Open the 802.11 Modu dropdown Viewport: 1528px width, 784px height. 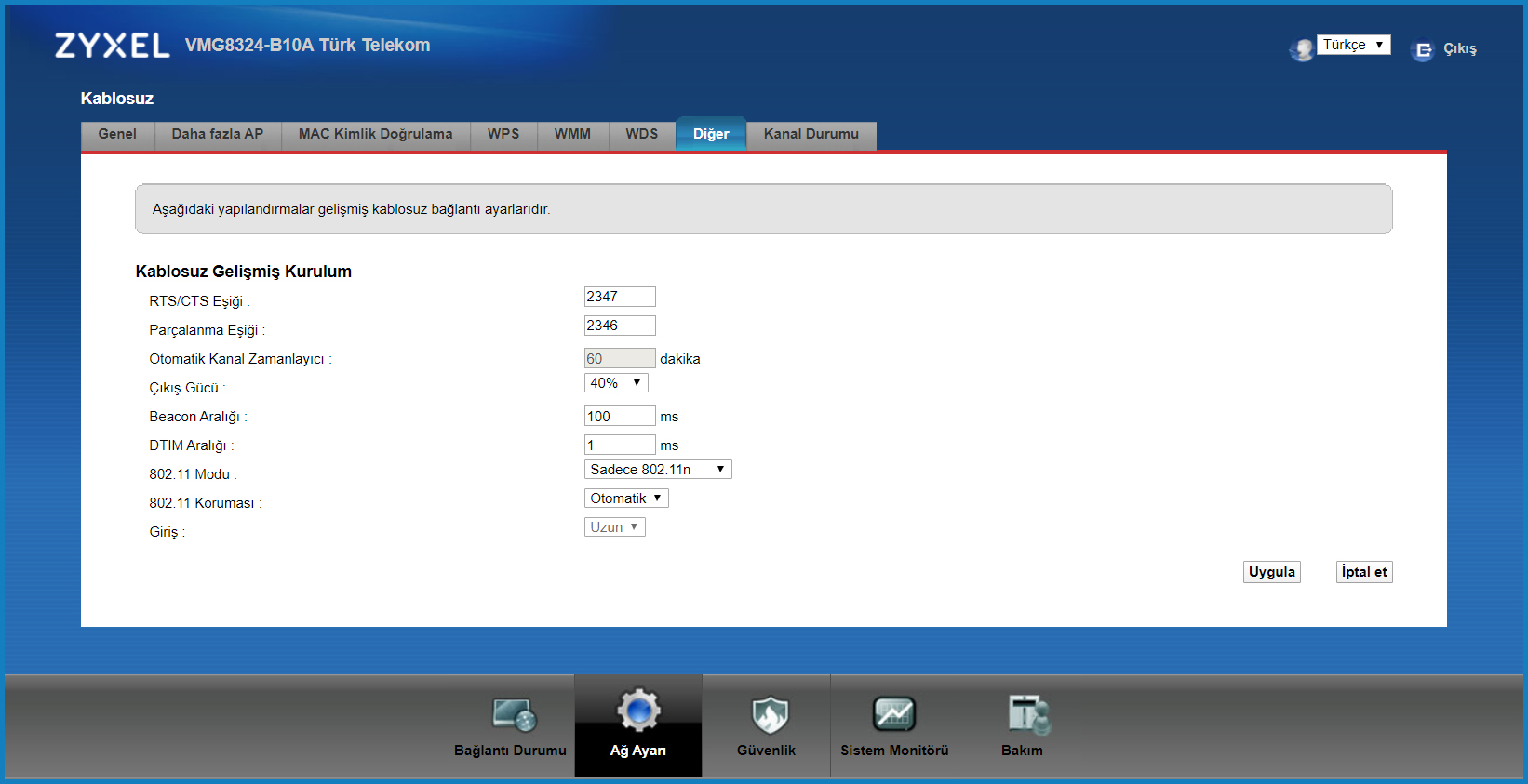(657, 470)
